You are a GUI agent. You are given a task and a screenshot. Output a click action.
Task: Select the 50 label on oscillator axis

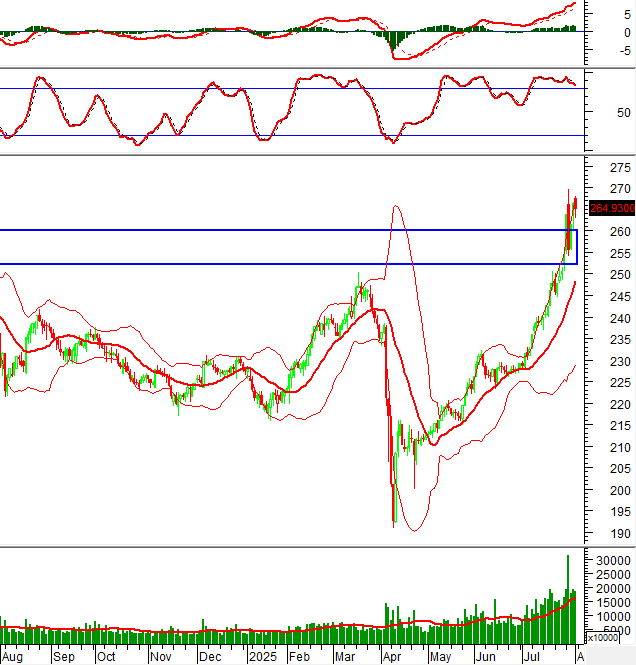click(x=624, y=113)
